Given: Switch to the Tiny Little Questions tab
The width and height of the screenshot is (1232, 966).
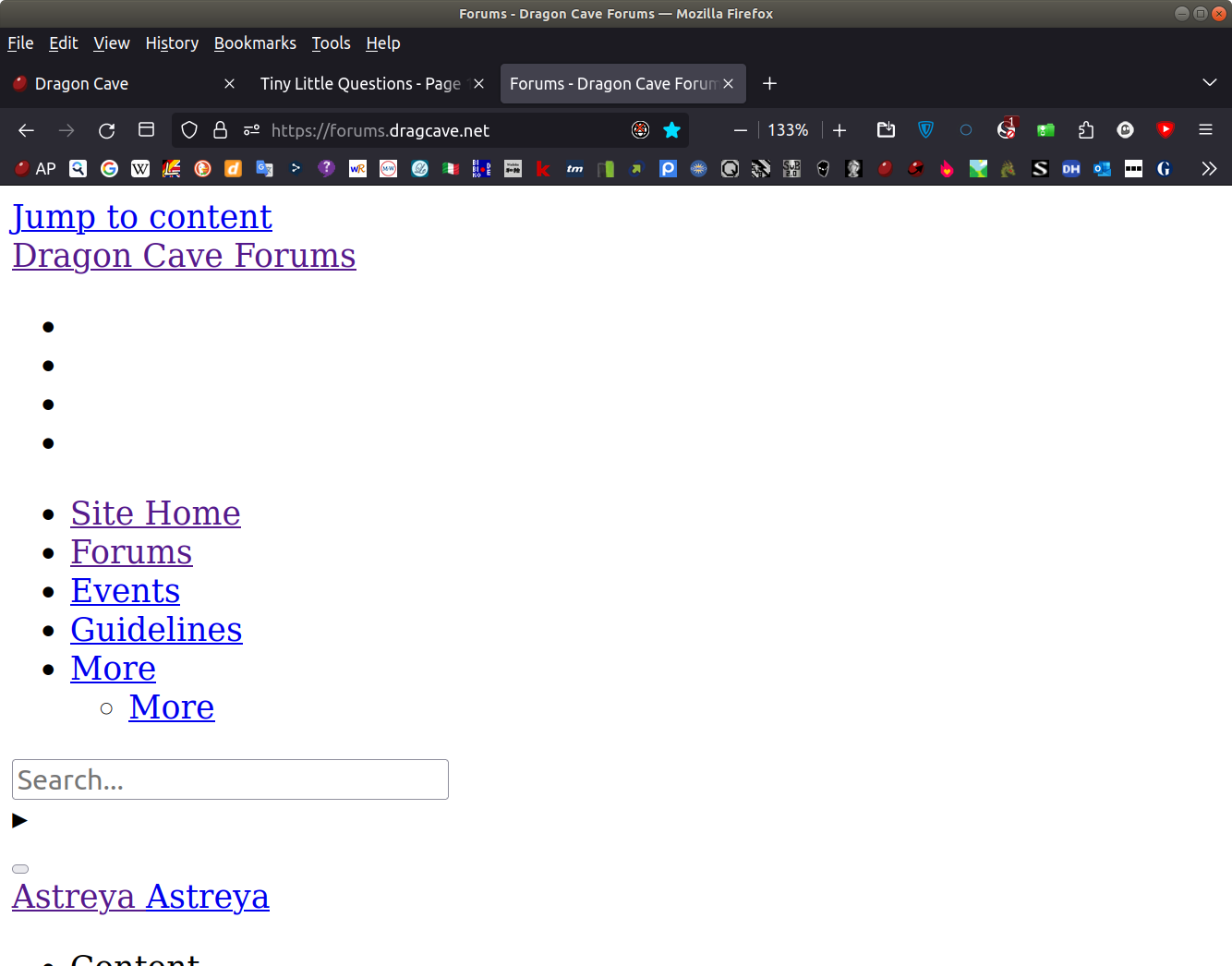Looking at the screenshot, I should pyautogui.click(x=359, y=83).
